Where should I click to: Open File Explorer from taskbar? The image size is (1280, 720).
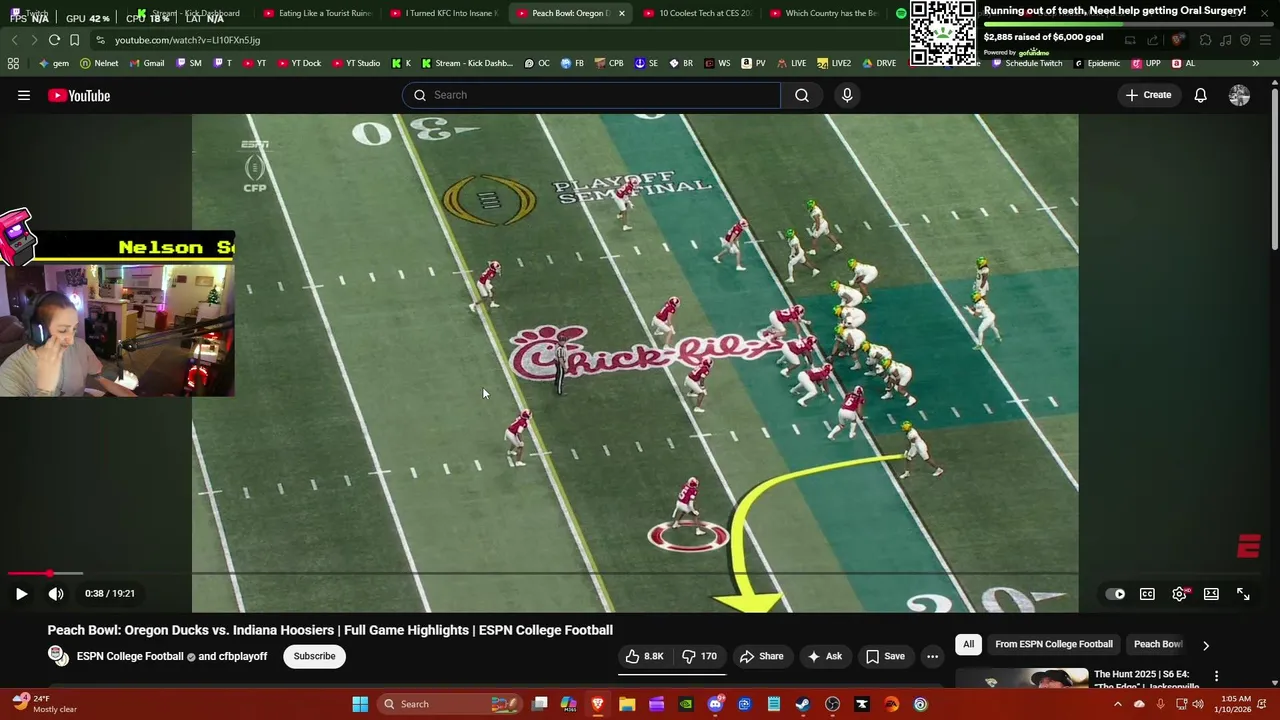(627, 704)
